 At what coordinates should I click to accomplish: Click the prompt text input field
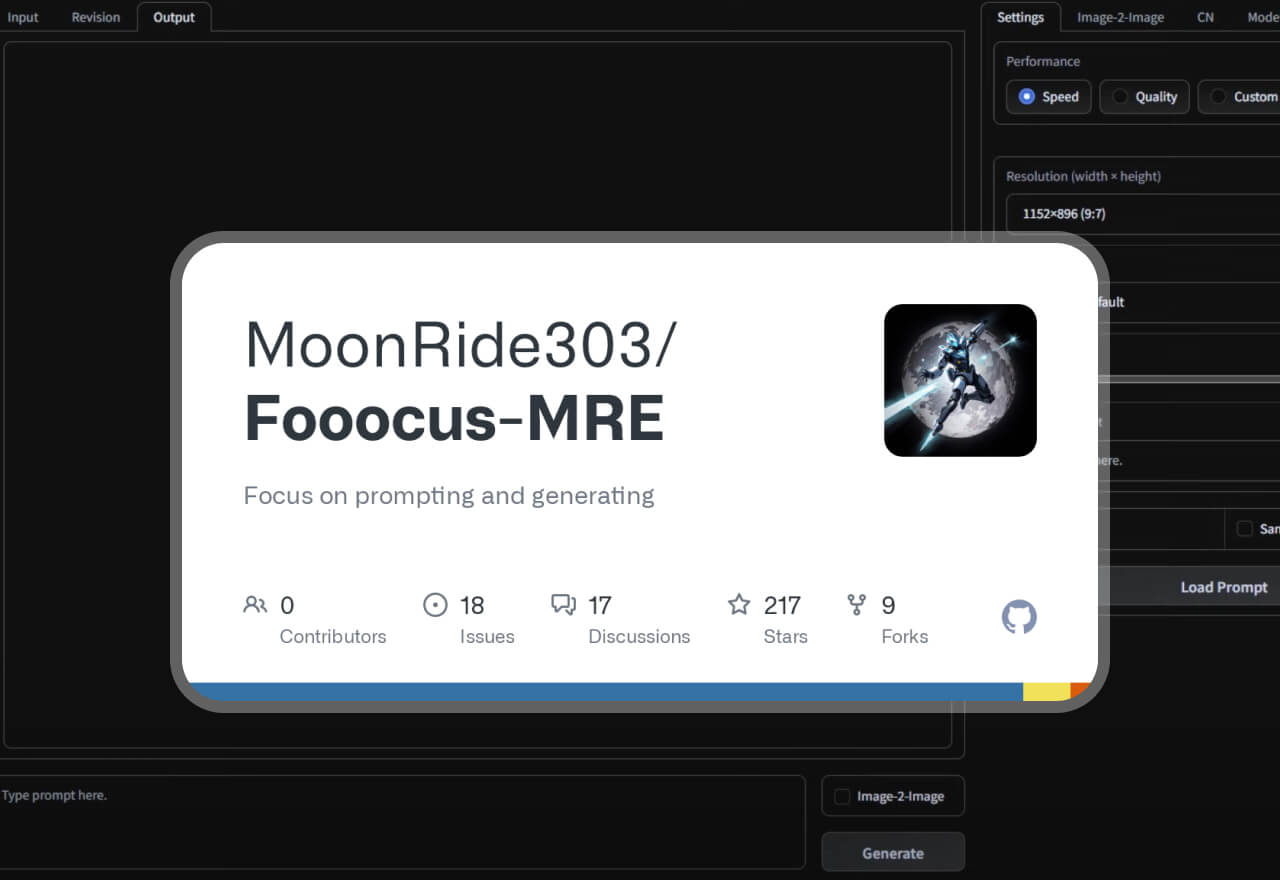(x=400, y=820)
